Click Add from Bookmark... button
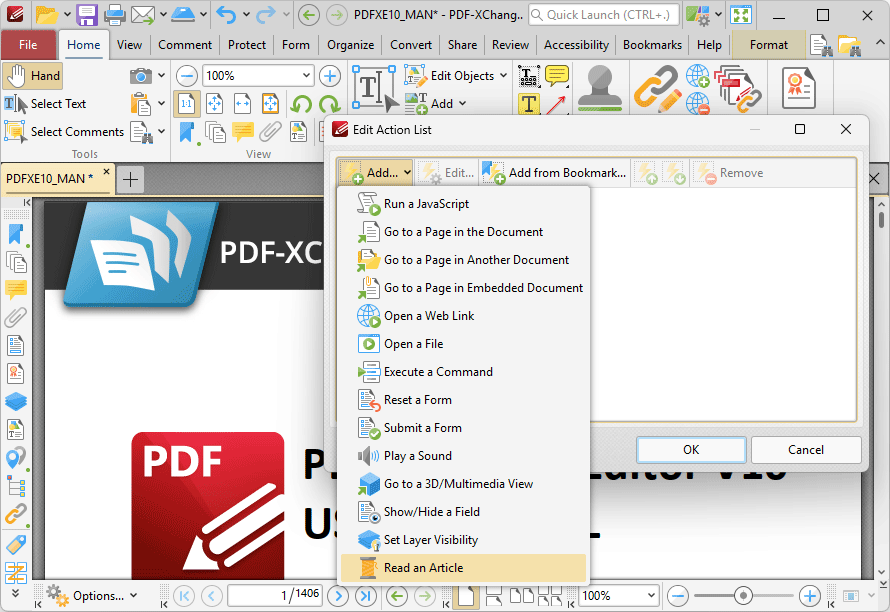 click(555, 173)
